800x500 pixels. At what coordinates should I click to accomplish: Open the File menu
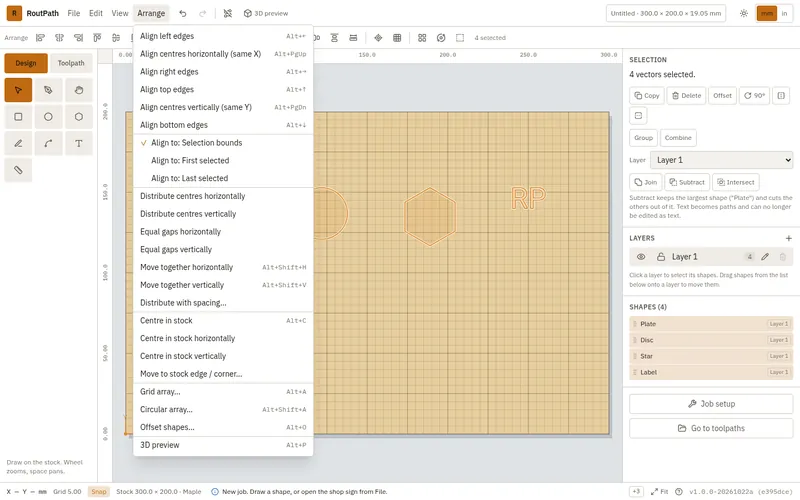(74, 13)
